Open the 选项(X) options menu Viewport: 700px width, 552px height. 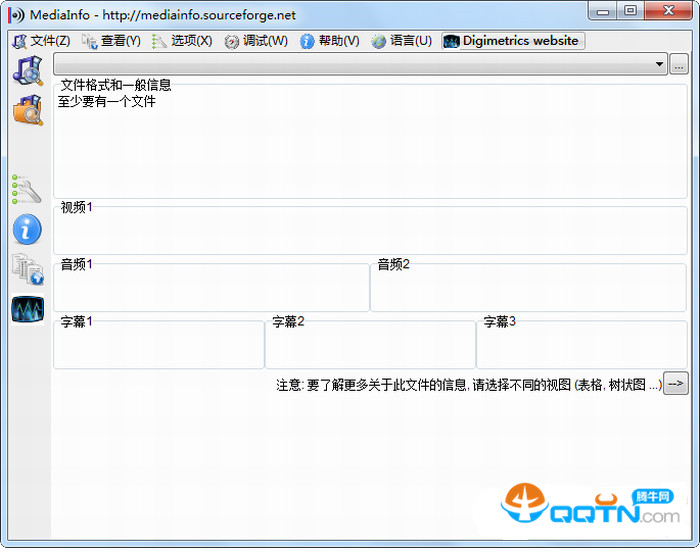(182, 41)
